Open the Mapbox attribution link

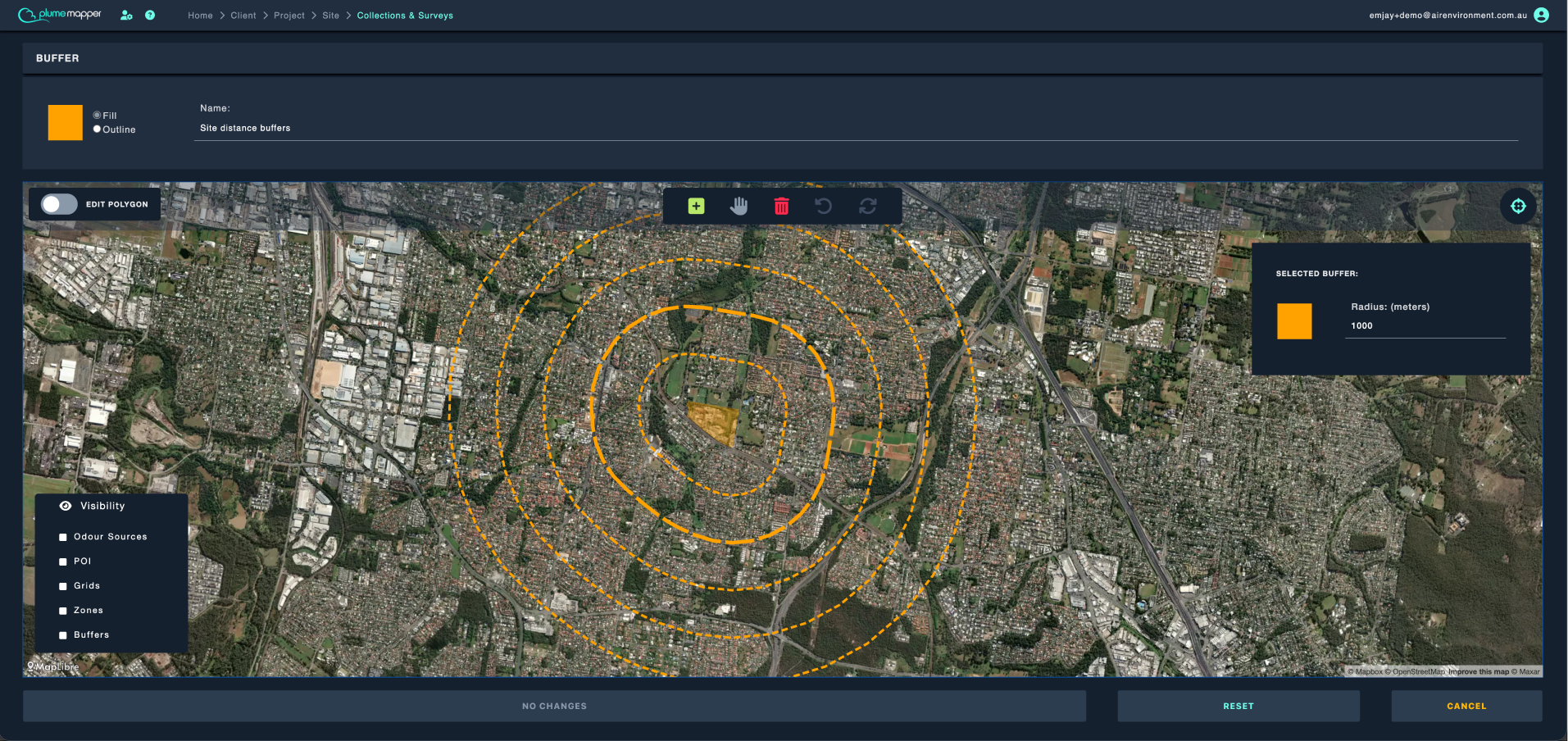click(1366, 671)
